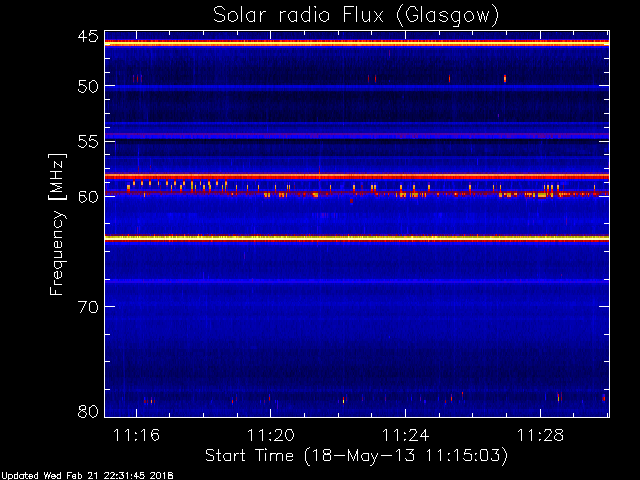Click the "Frequency [MHz]" axis label

point(57,224)
